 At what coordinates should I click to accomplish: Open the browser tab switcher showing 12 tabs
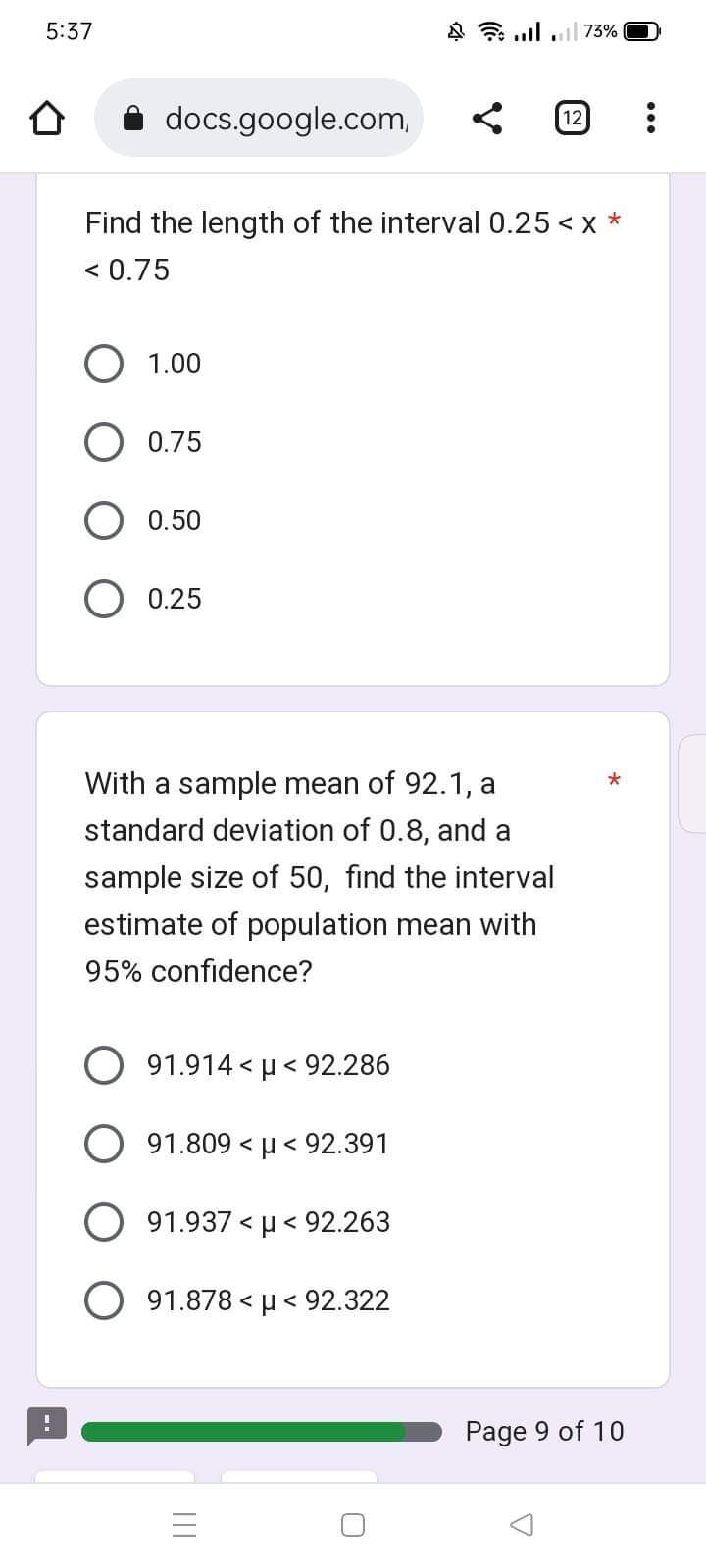[572, 118]
